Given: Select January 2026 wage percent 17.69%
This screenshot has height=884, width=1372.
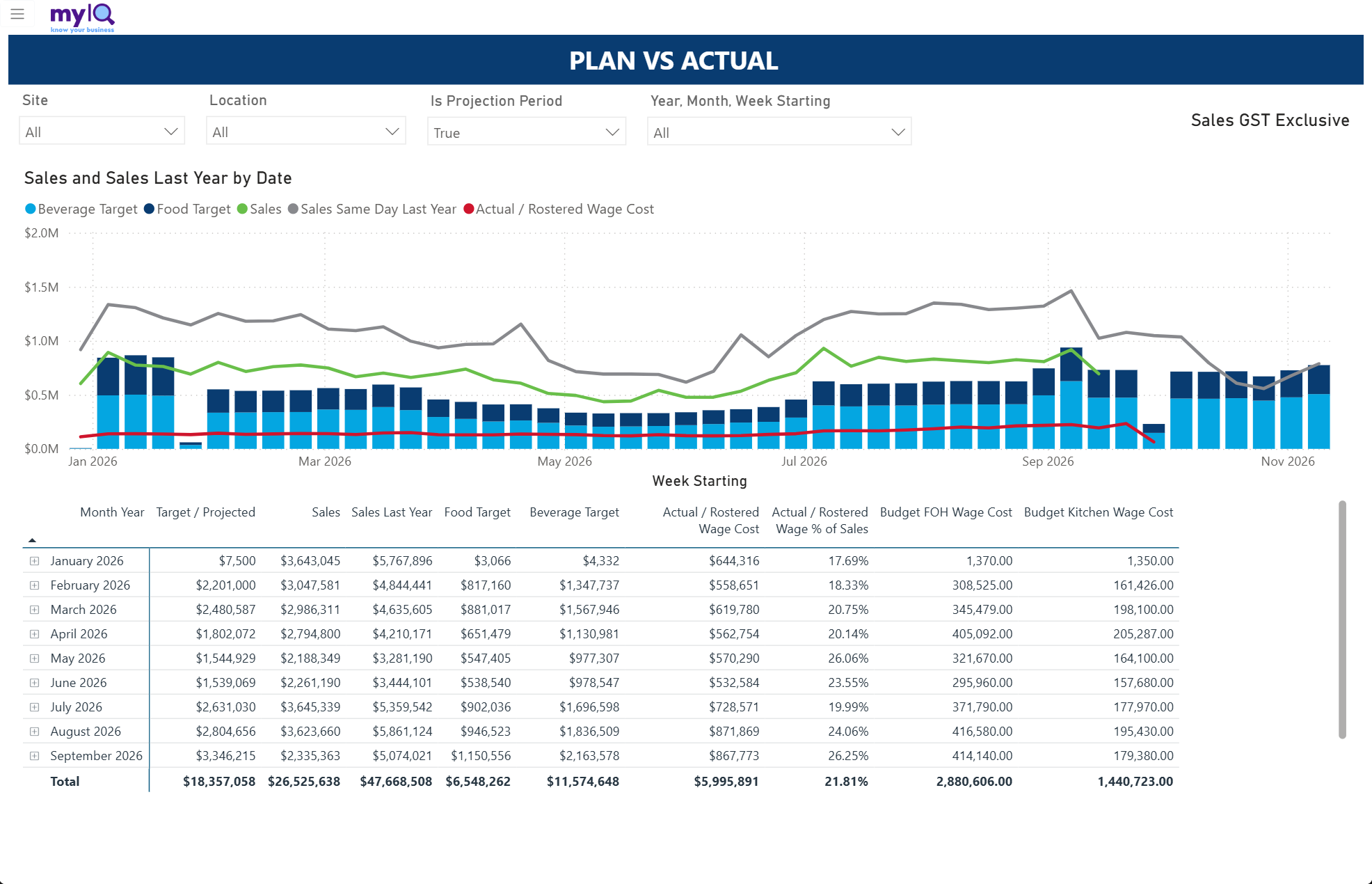Looking at the screenshot, I should point(848,561).
